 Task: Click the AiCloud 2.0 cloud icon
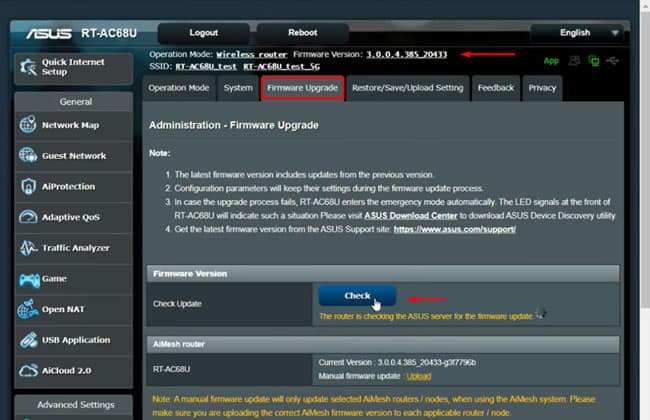pyautogui.click(x=28, y=370)
